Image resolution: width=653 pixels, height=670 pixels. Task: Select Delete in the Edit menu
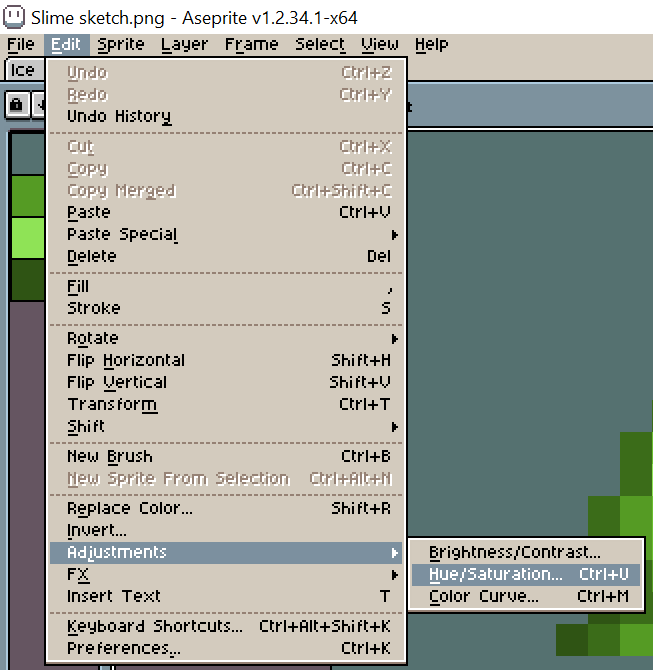click(x=226, y=256)
